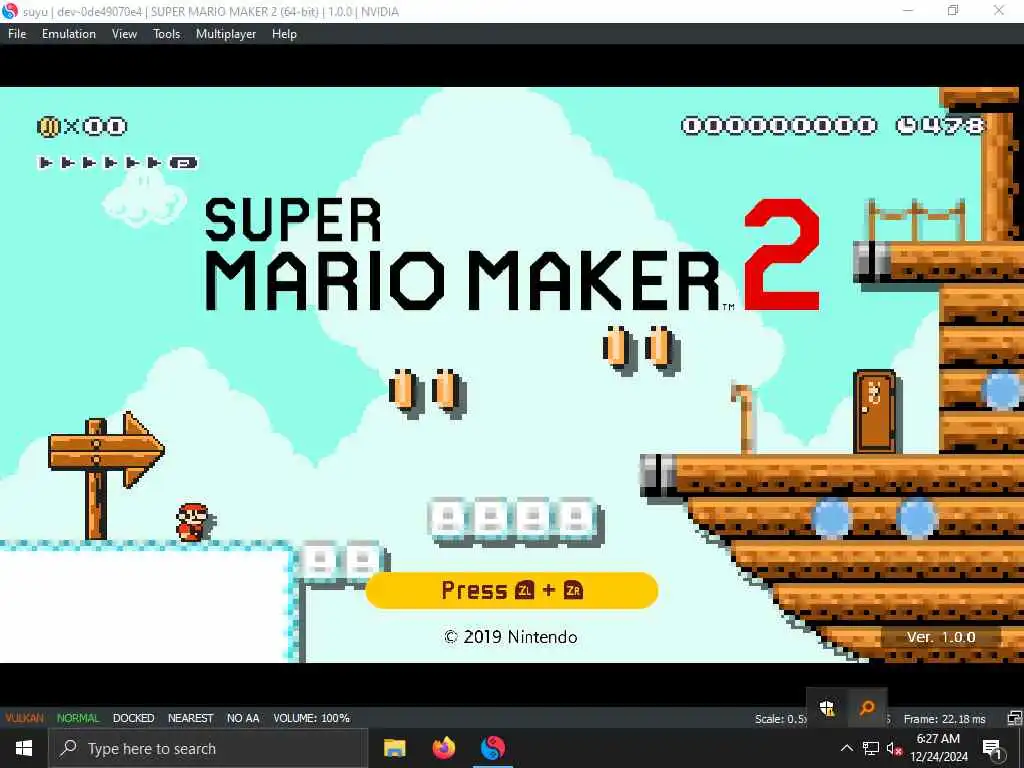The height and width of the screenshot is (768, 1024).
Task: Switch the DOCKED mode status button
Action: (133, 718)
